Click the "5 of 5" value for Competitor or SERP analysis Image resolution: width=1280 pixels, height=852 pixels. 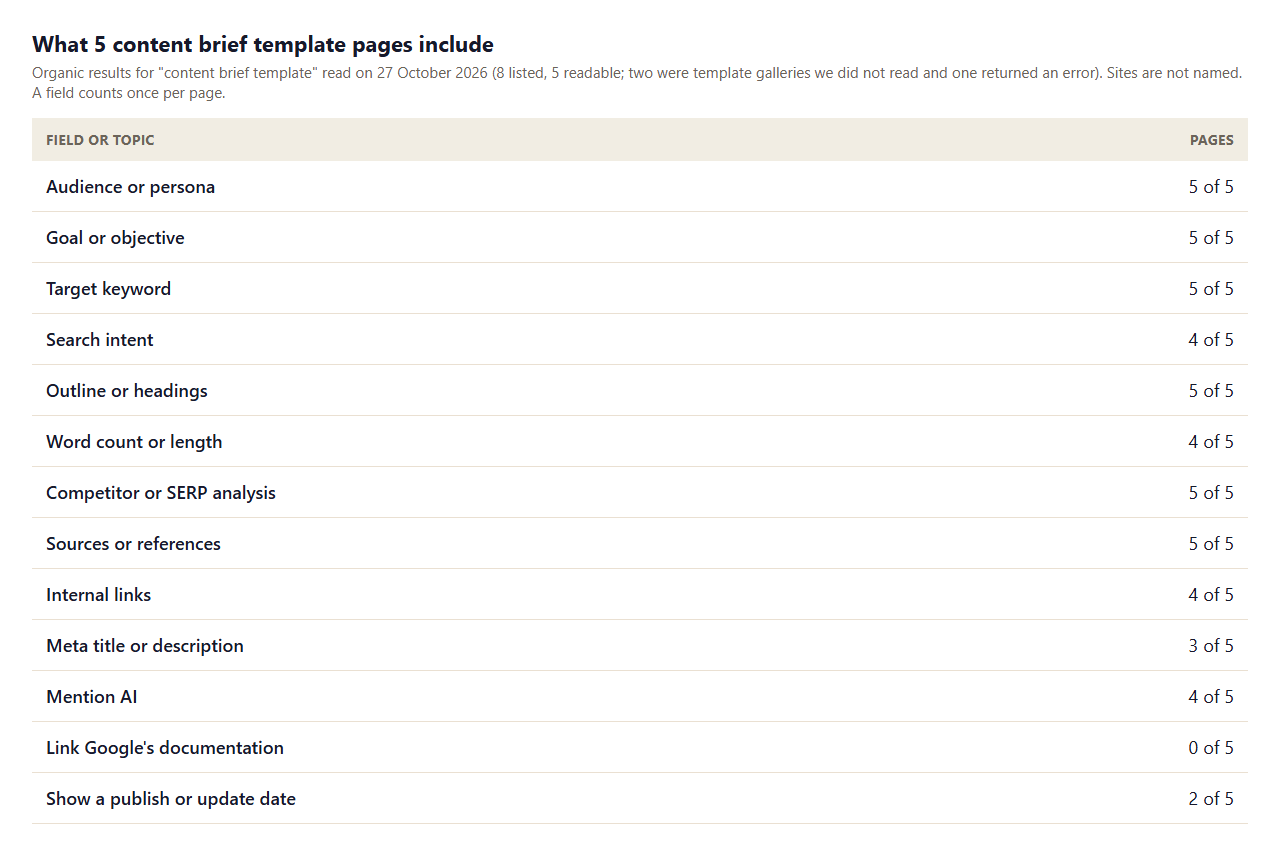(x=1211, y=493)
